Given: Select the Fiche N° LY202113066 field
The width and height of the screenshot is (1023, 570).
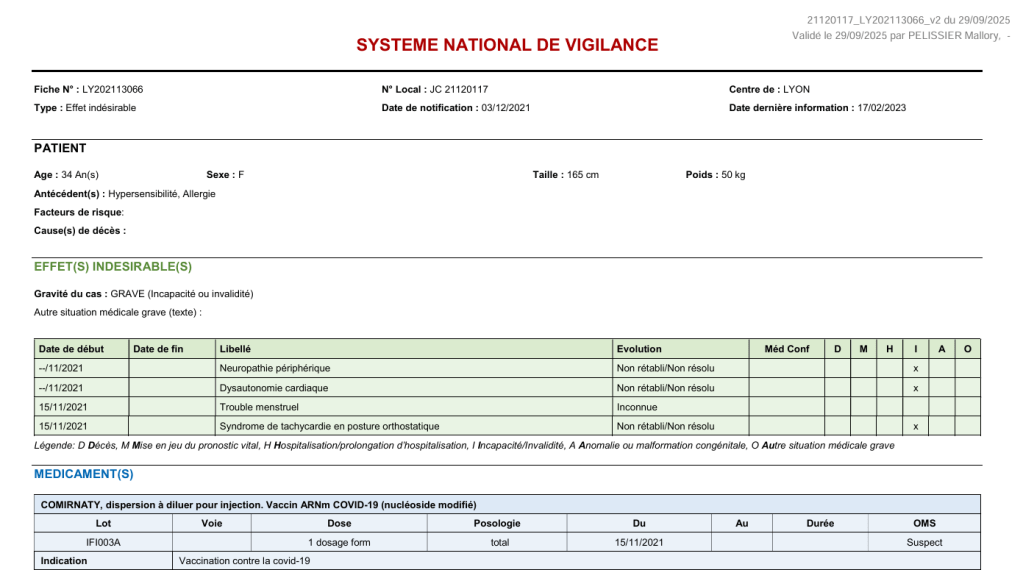Looking at the screenshot, I should coord(88,90).
